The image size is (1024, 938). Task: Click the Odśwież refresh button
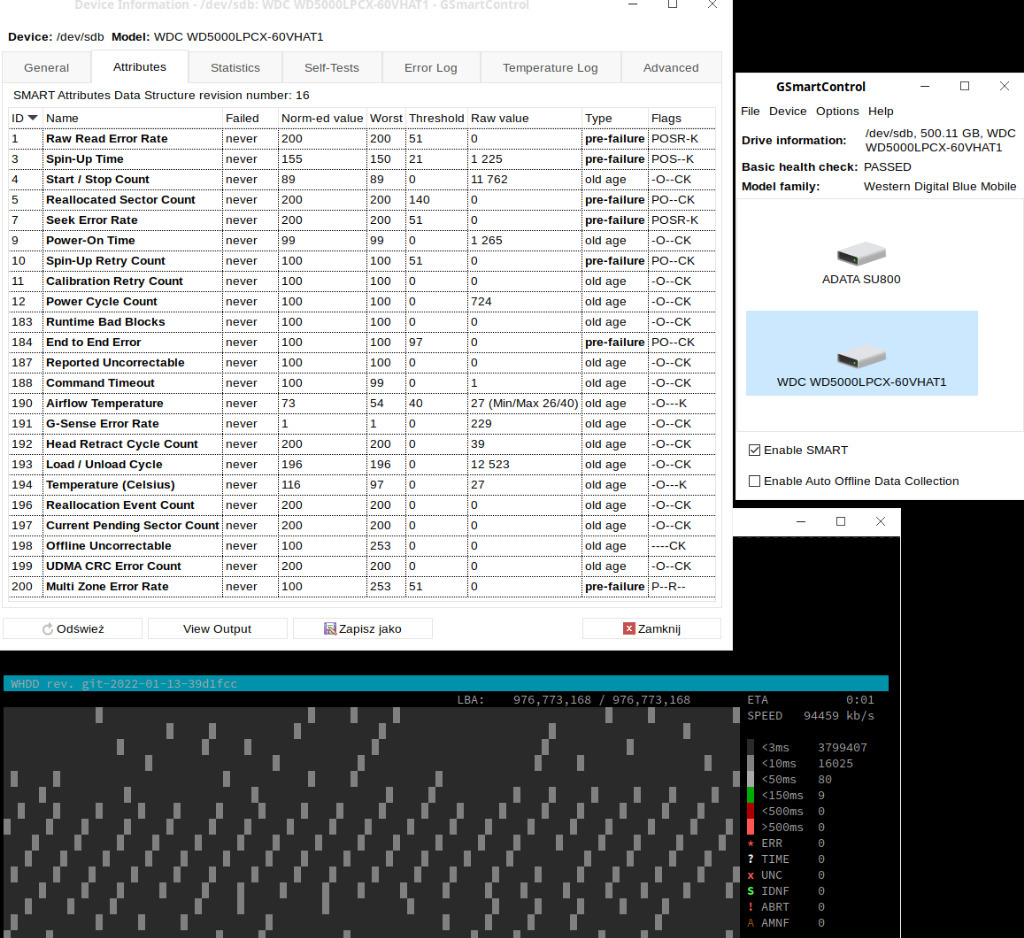point(73,629)
